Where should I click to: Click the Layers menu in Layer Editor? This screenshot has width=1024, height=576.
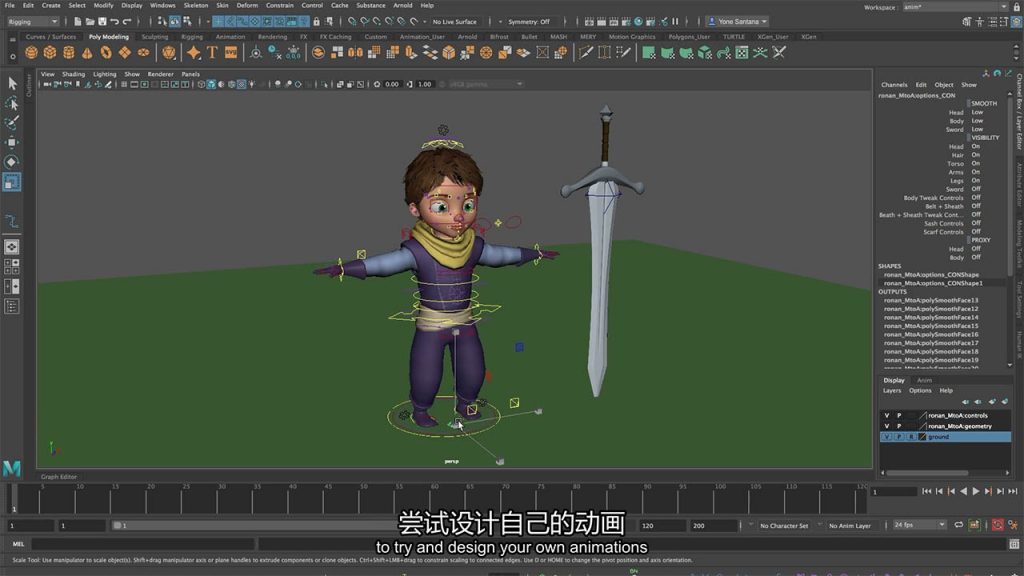tap(892, 391)
